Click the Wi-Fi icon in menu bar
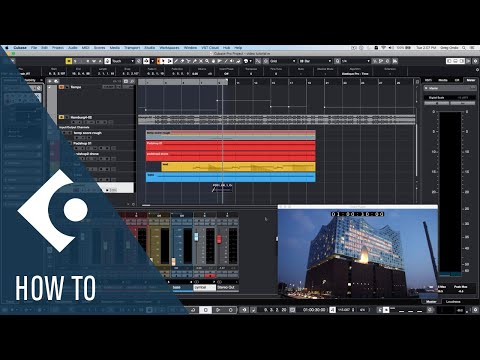 [384, 48]
